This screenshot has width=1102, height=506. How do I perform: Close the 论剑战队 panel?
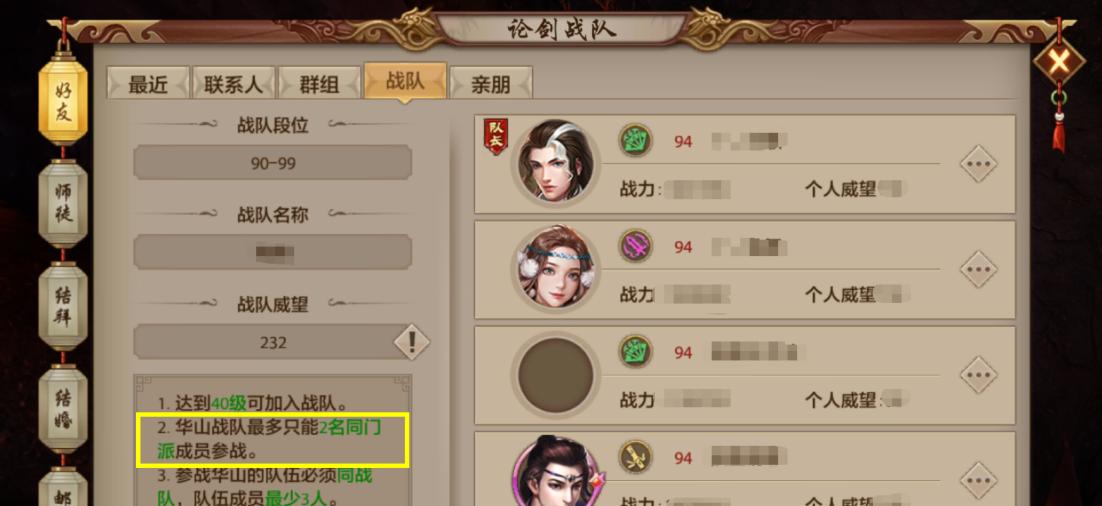(x=1058, y=62)
